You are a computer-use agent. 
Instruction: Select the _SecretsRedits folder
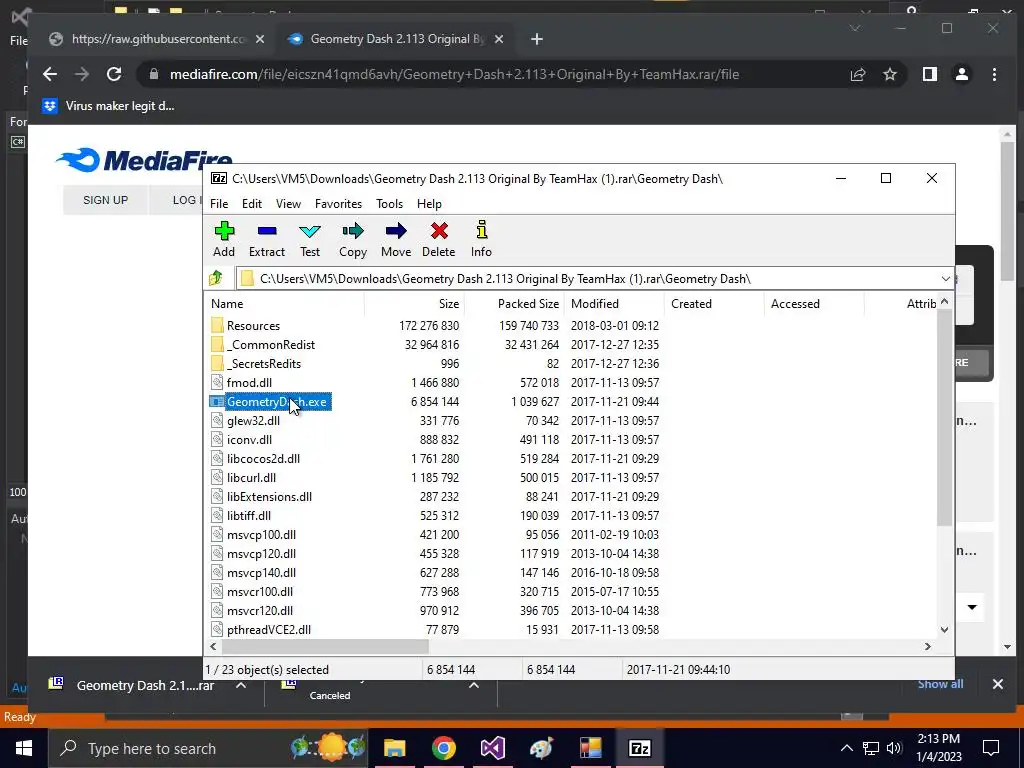tap(264, 364)
